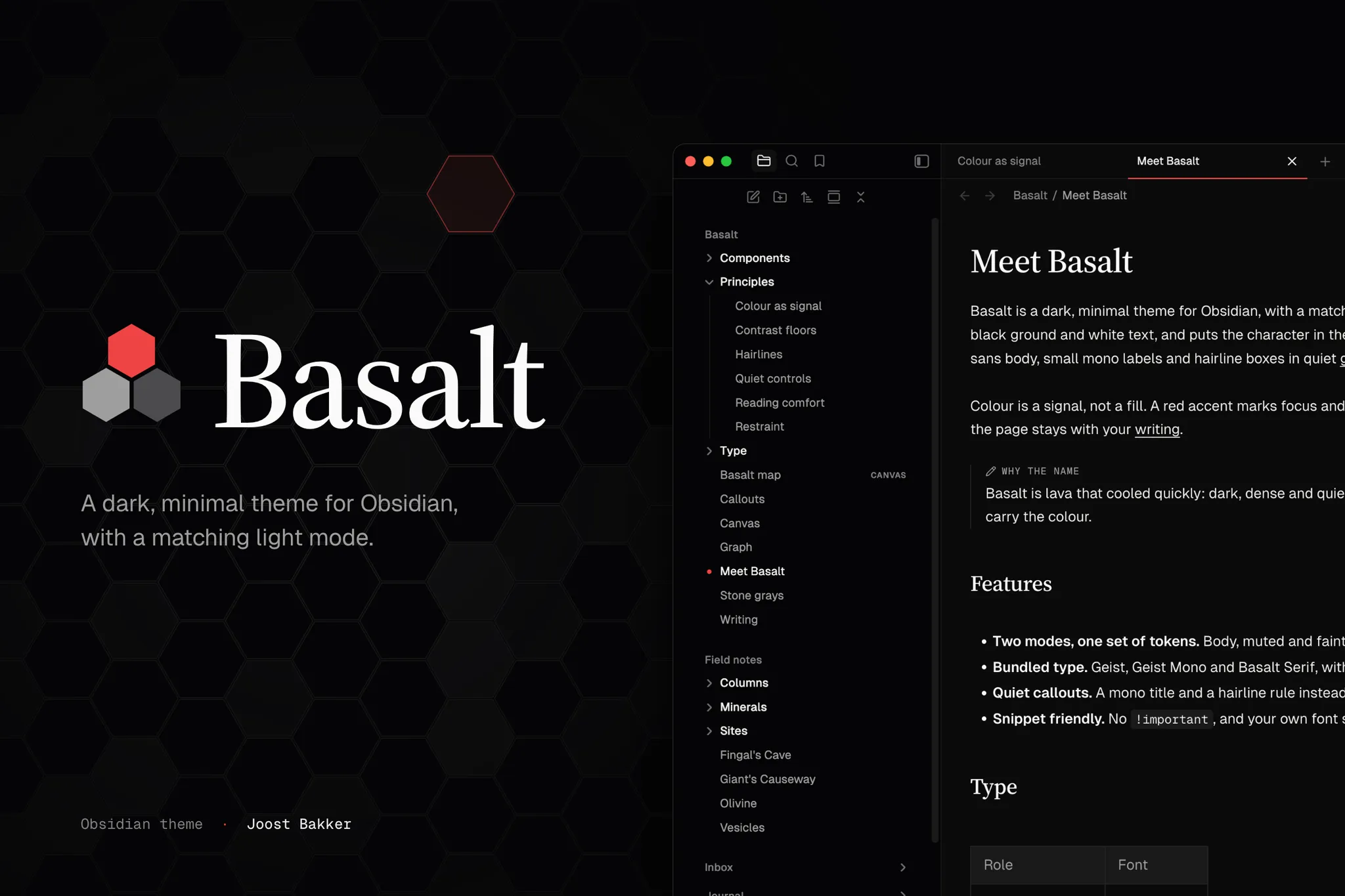Create a new folder icon
Screen dimensions: 1345x896
click(780, 197)
